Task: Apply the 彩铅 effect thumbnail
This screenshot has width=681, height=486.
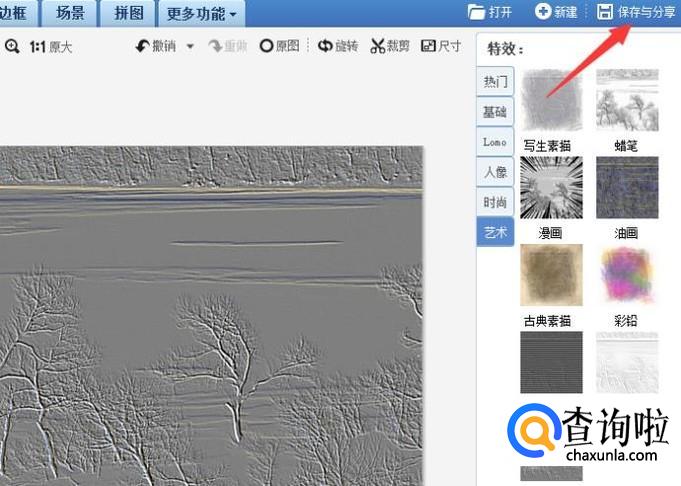Action: (x=627, y=275)
